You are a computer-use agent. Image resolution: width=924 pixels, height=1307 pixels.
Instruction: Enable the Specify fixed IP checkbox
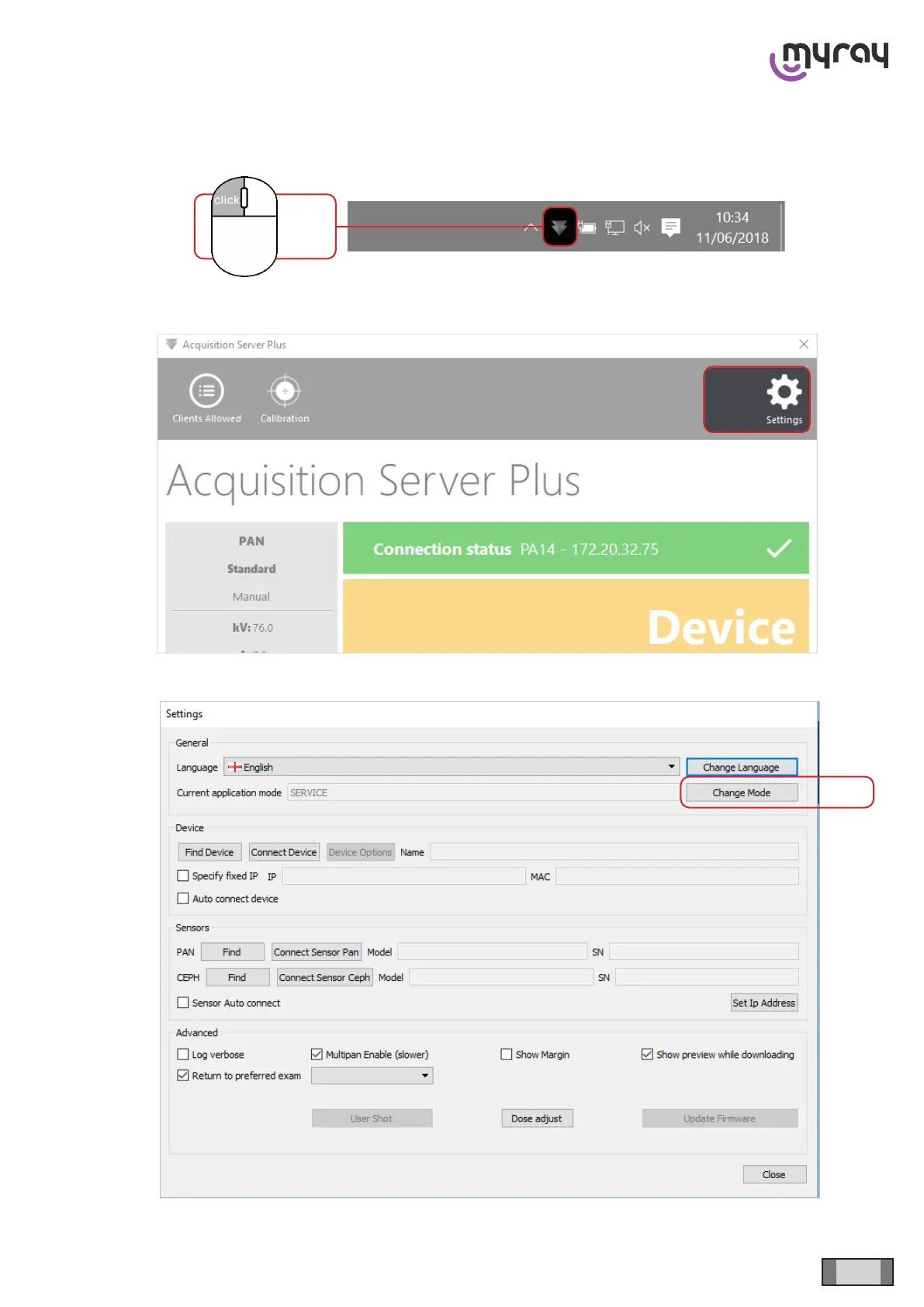point(183,875)
